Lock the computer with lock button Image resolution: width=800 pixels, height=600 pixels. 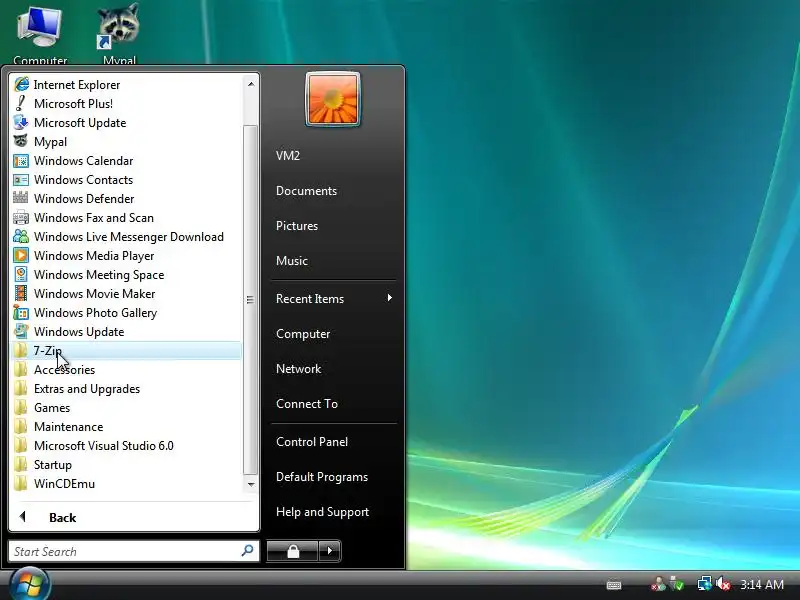pyautogui.click(x=292, y=551)
